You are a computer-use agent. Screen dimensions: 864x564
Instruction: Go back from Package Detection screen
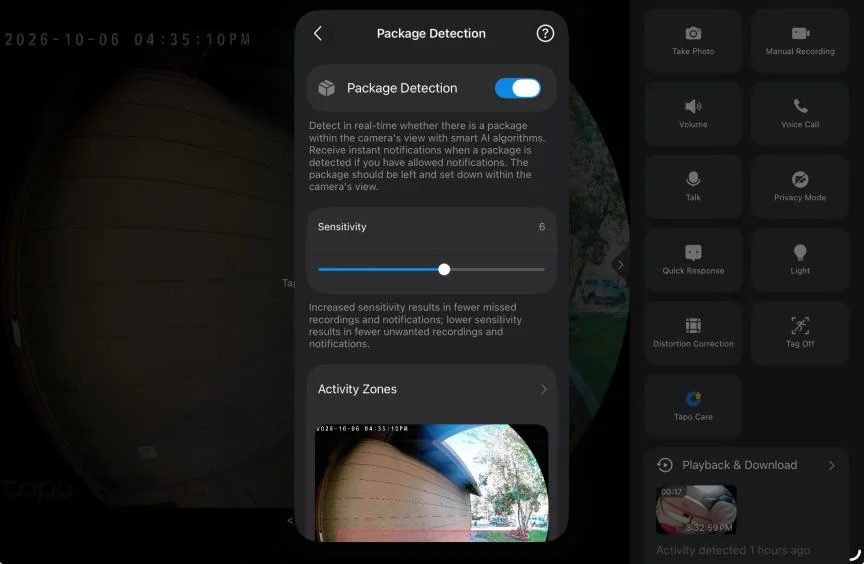[x=318, y=34]
